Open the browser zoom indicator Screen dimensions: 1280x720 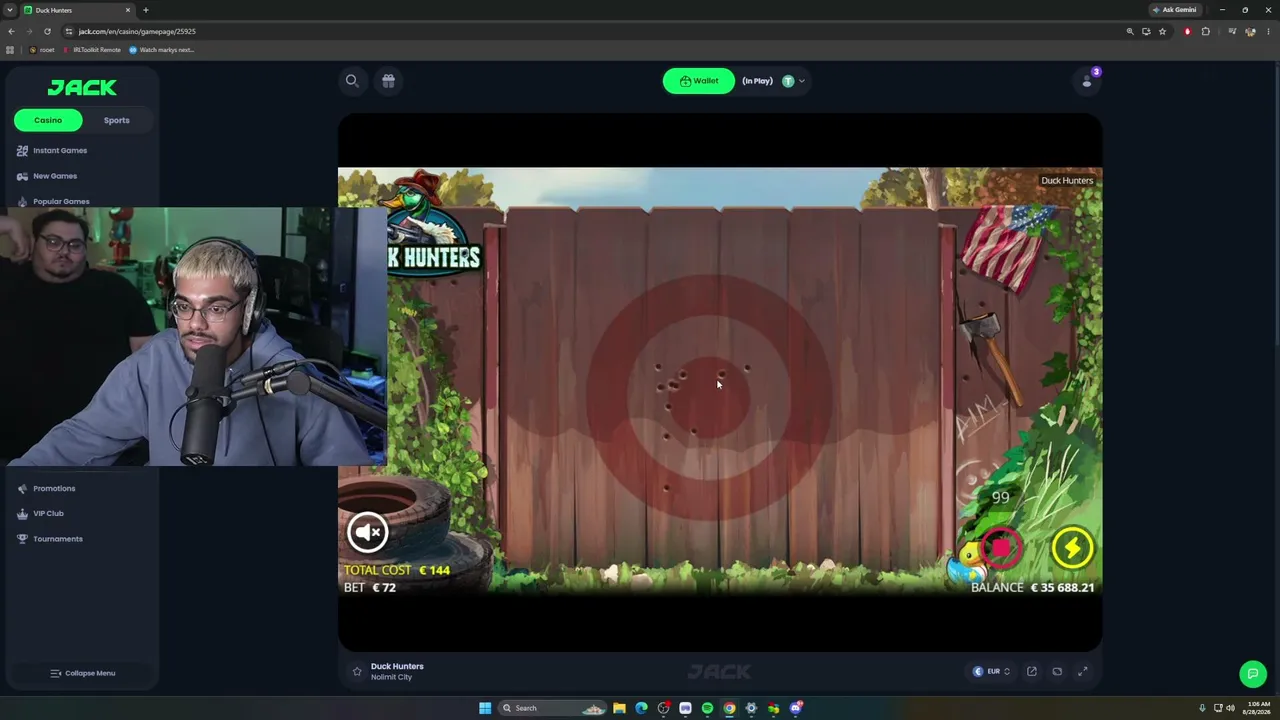[x=1130, y=31]
